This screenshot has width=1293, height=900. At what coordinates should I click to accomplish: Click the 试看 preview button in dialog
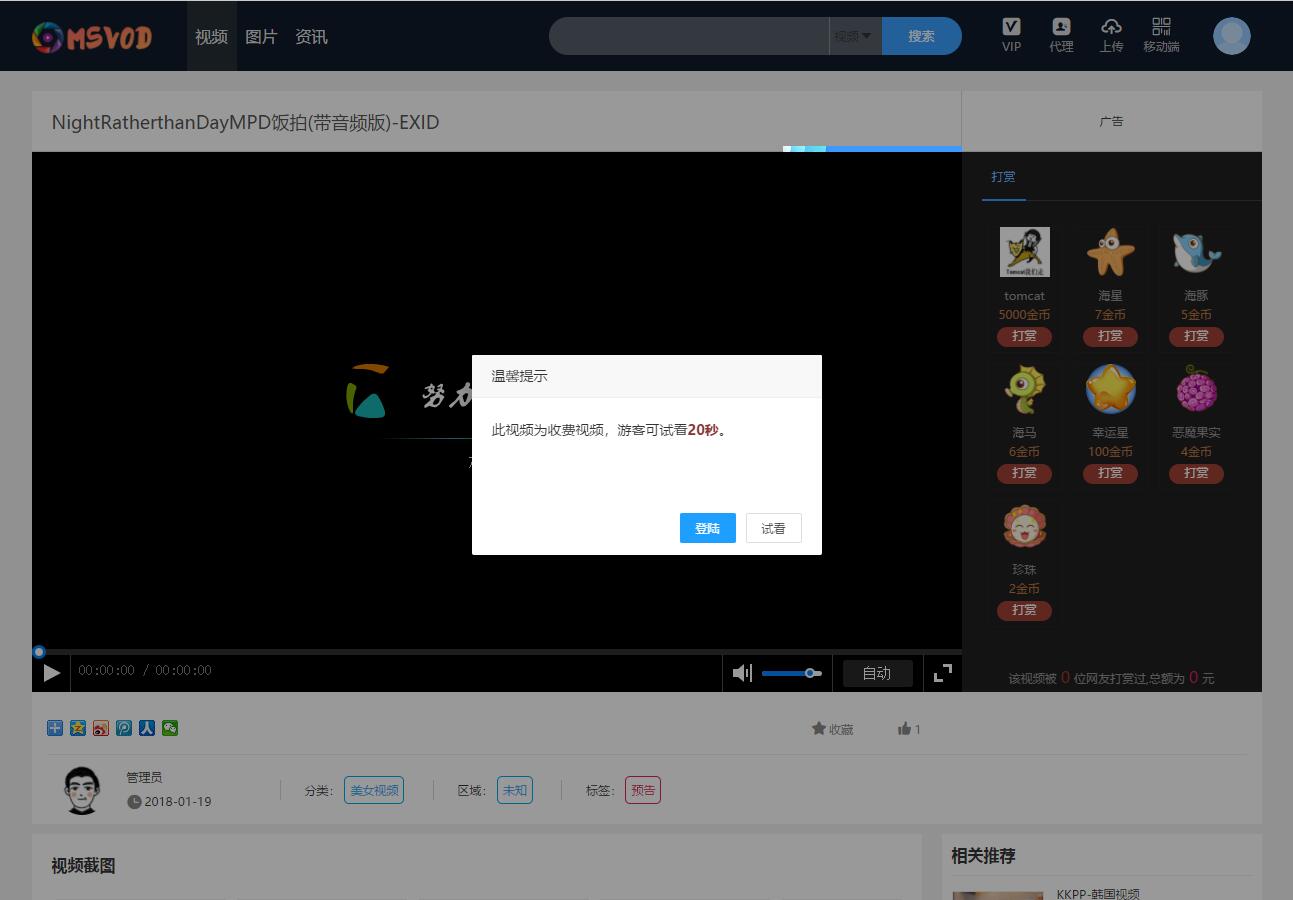tap(774, 528)
